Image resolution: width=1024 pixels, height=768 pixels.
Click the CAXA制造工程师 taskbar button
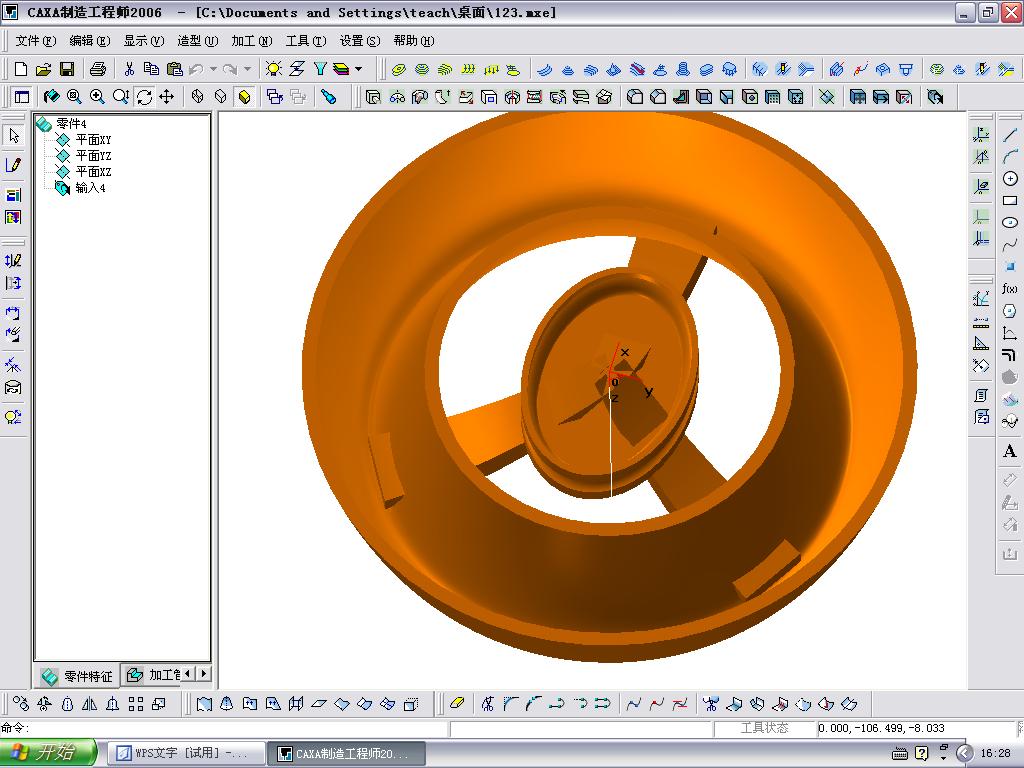(346, 754)
